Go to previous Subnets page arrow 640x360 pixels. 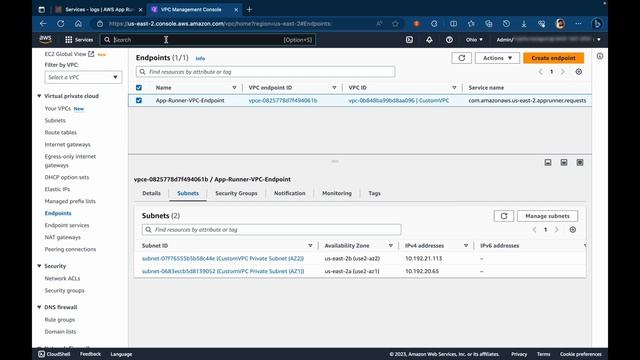(x=534, y=230)
